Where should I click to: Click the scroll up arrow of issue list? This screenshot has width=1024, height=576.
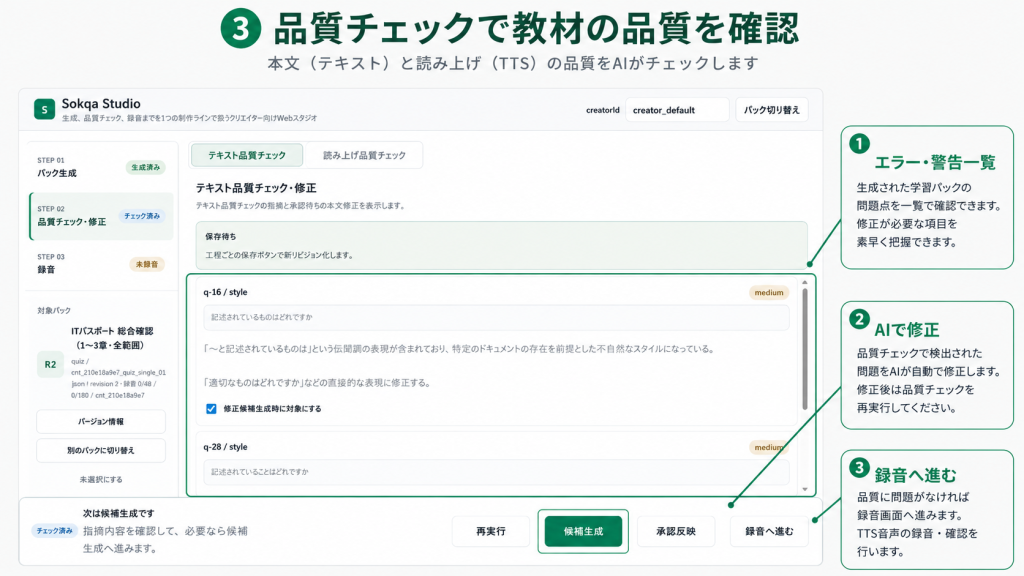805,283
